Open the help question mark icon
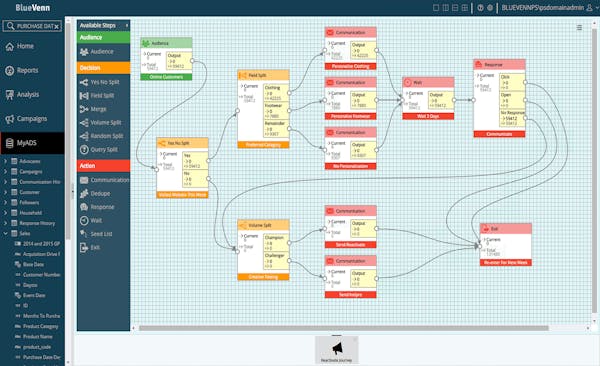600x366 pixels. [480, 8]
